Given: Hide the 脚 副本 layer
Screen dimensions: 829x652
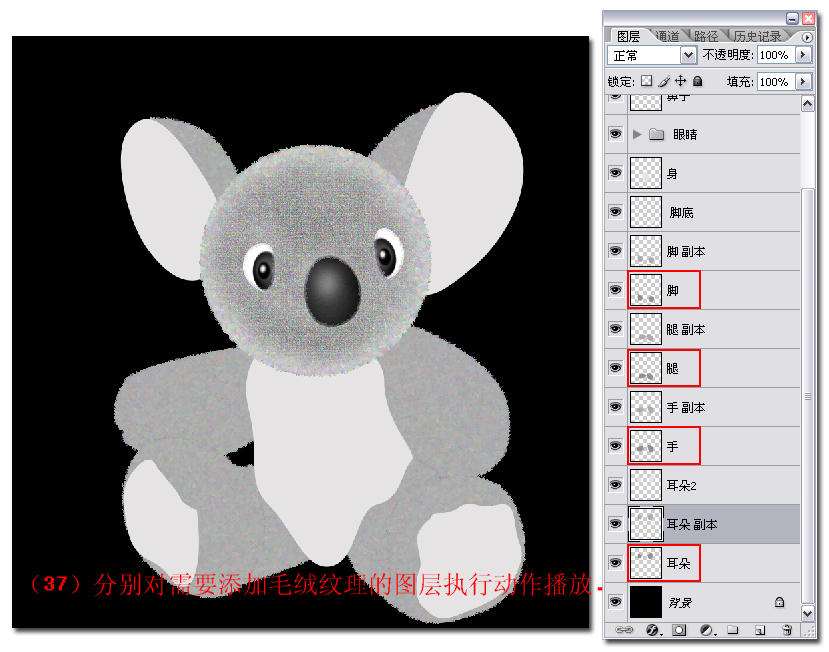Looking at the screenshot, I should coord(615,251).
